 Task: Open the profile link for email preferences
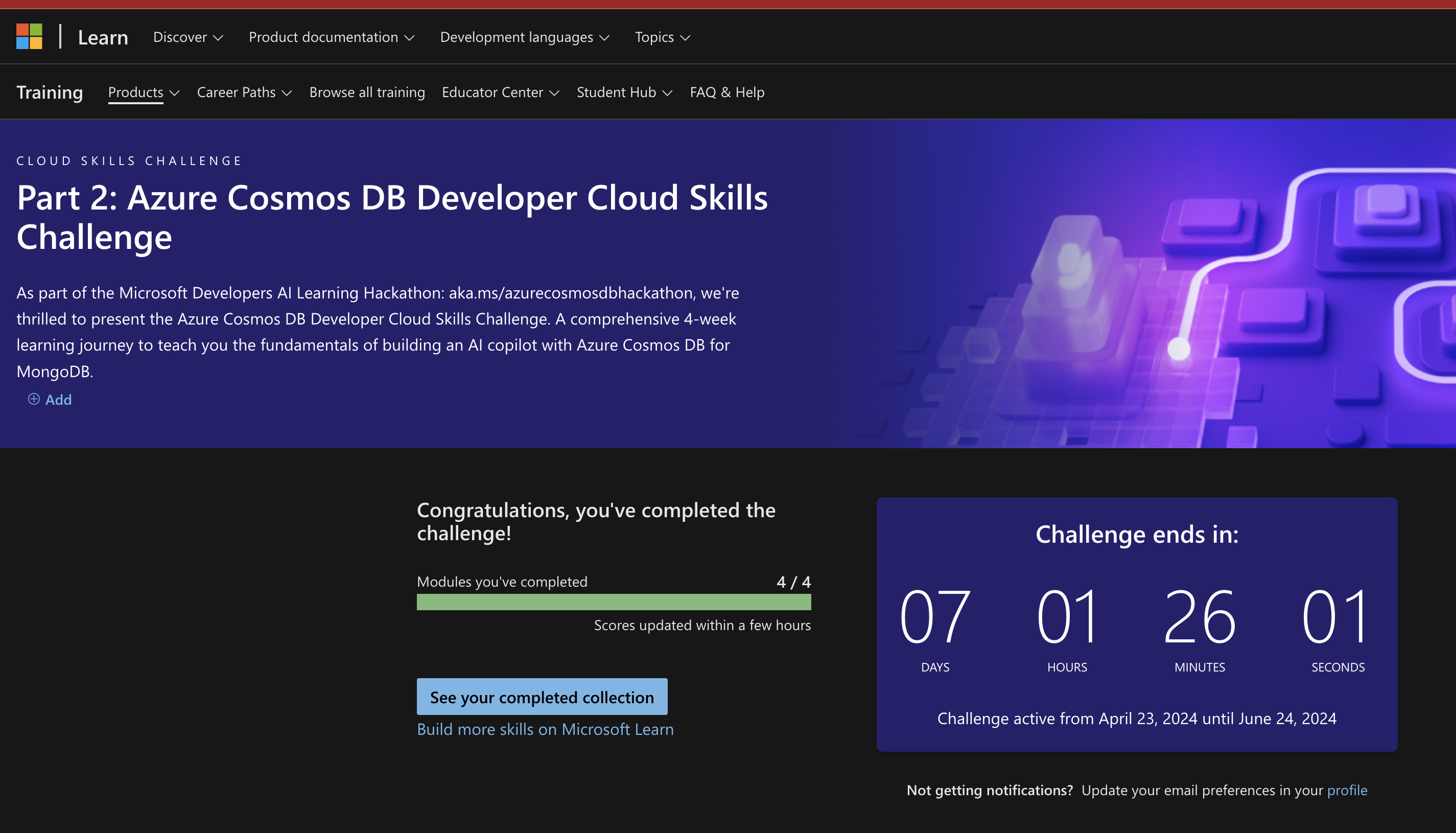point(1347,790)
